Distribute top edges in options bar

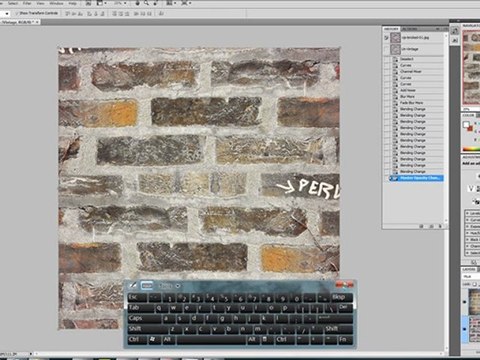(114, 14)
